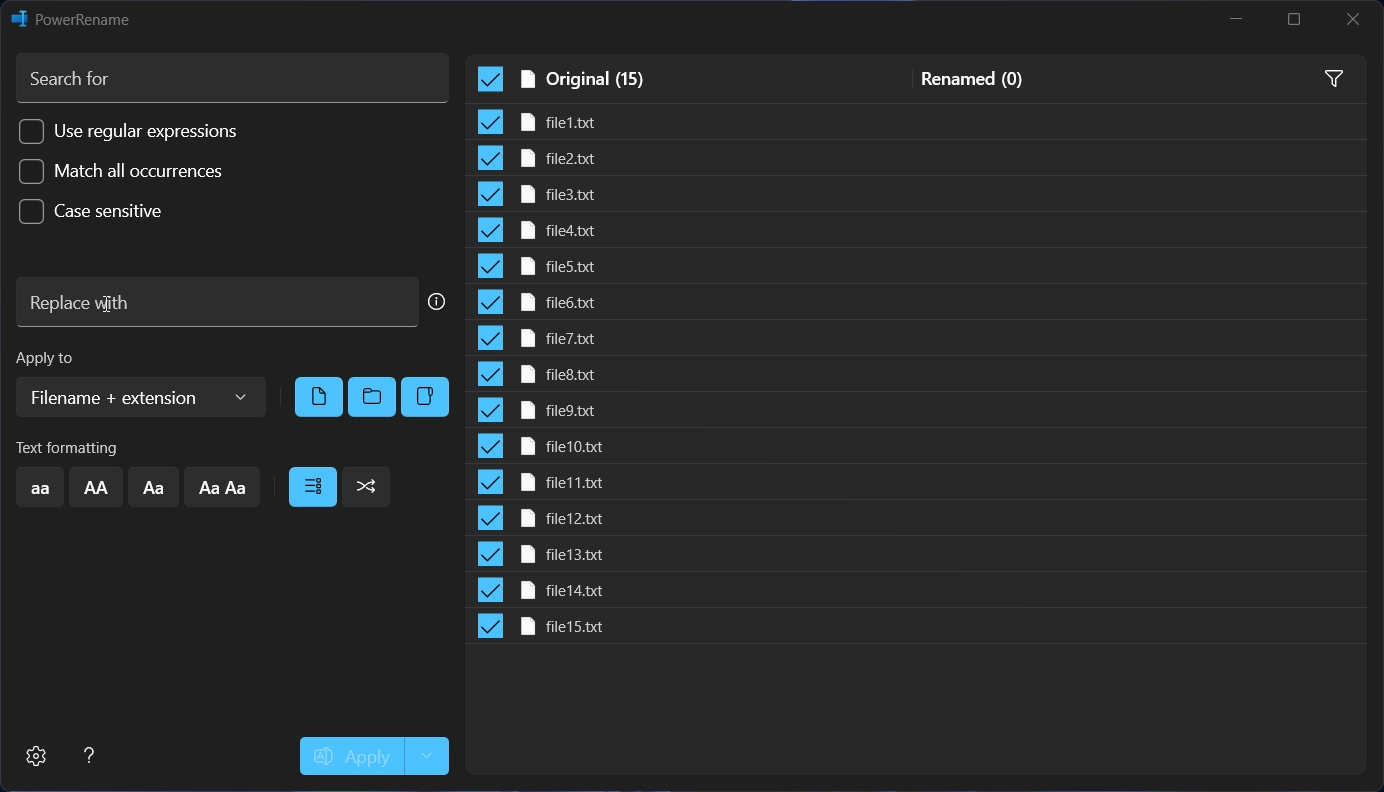Screen dimensions: 1384x792
Task: Click the Renamed (0) column header
Action: point(971,79)
